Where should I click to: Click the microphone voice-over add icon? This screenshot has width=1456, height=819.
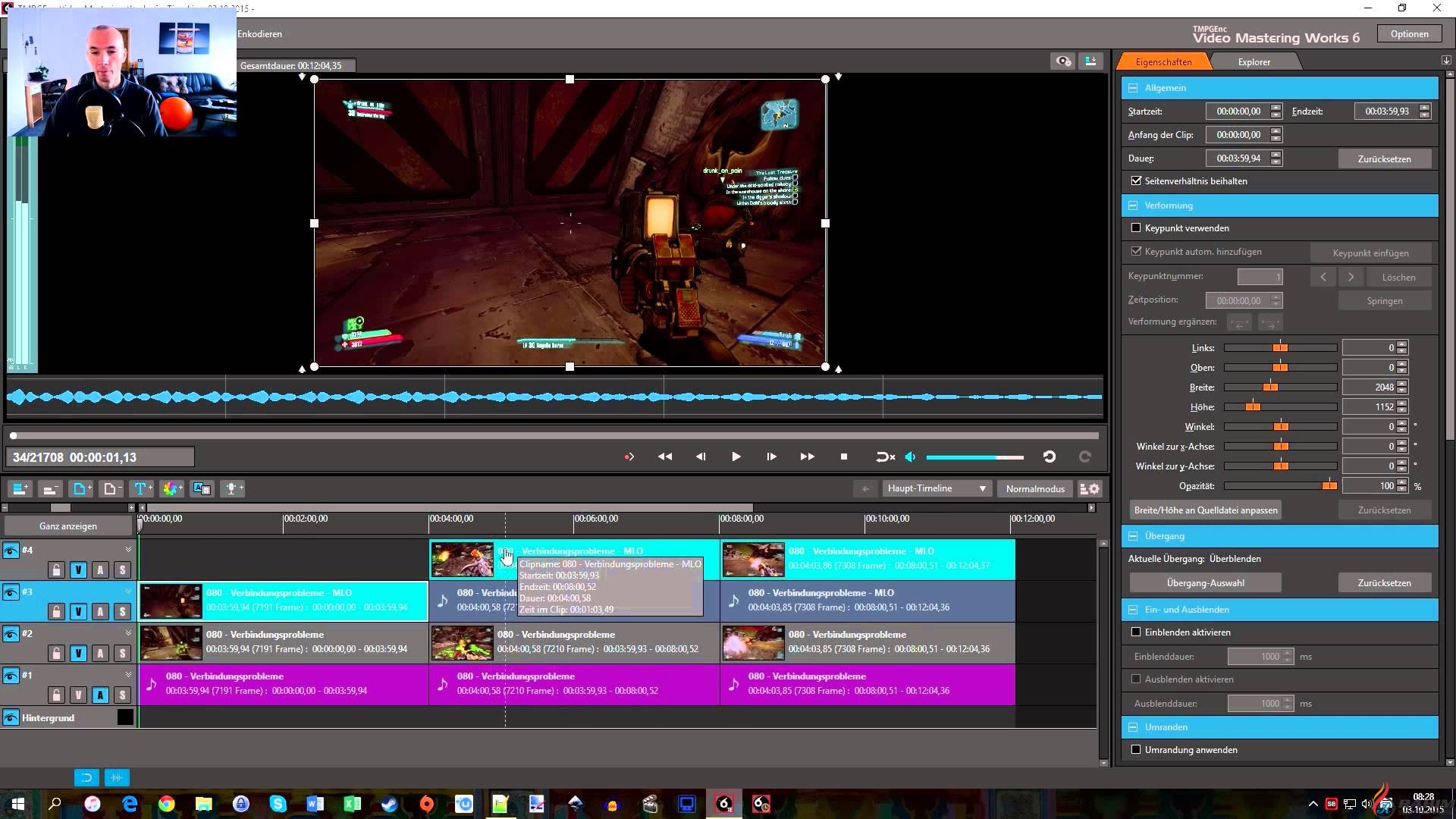coord(232,489)
